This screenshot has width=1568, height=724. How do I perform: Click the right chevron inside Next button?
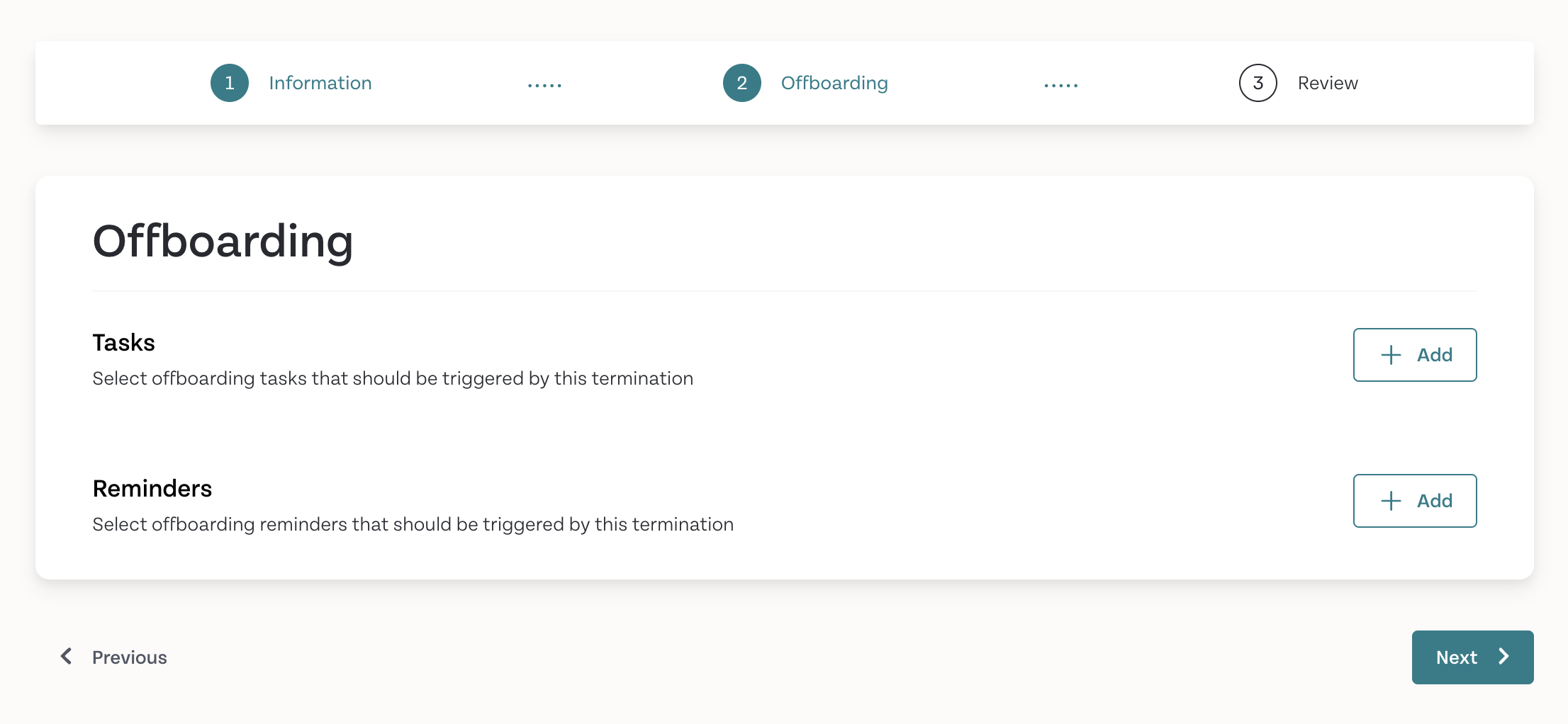(1503, 657)
